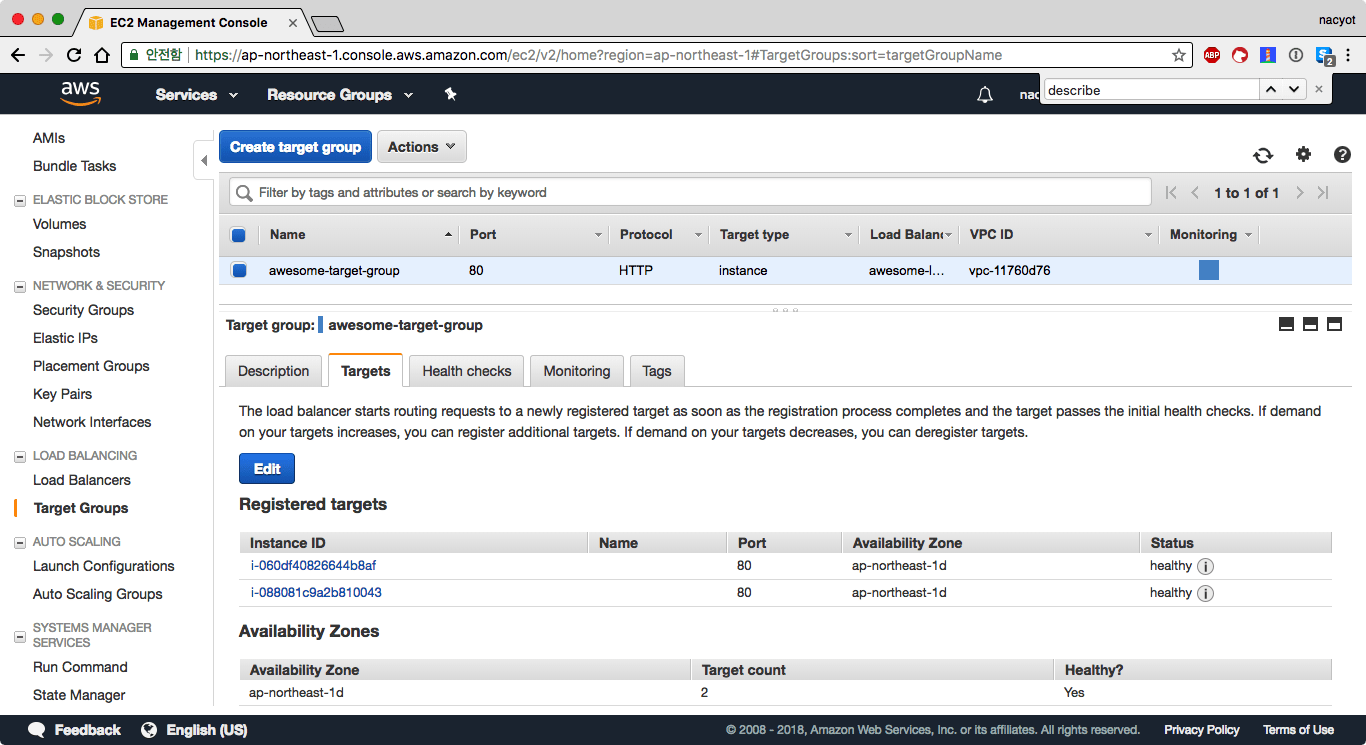This screenshot has width=1366, height=745.
Task: Click the help question mark icon
Action: click(x=1342, y=154)
